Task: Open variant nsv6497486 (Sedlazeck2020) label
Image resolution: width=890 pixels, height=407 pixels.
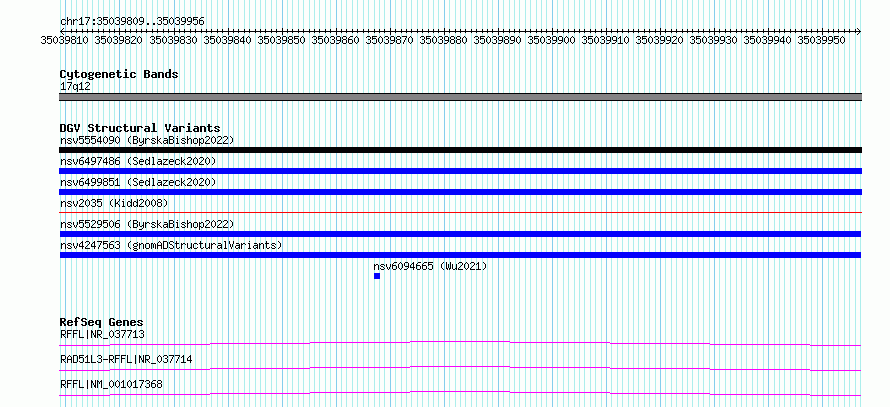Action: tap(138, 161)
